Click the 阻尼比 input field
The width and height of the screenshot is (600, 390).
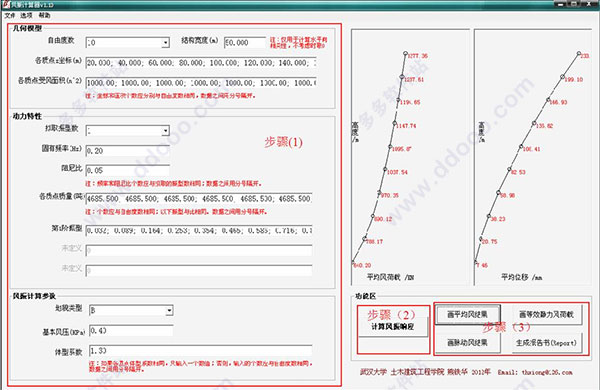[x=128, y=170]
